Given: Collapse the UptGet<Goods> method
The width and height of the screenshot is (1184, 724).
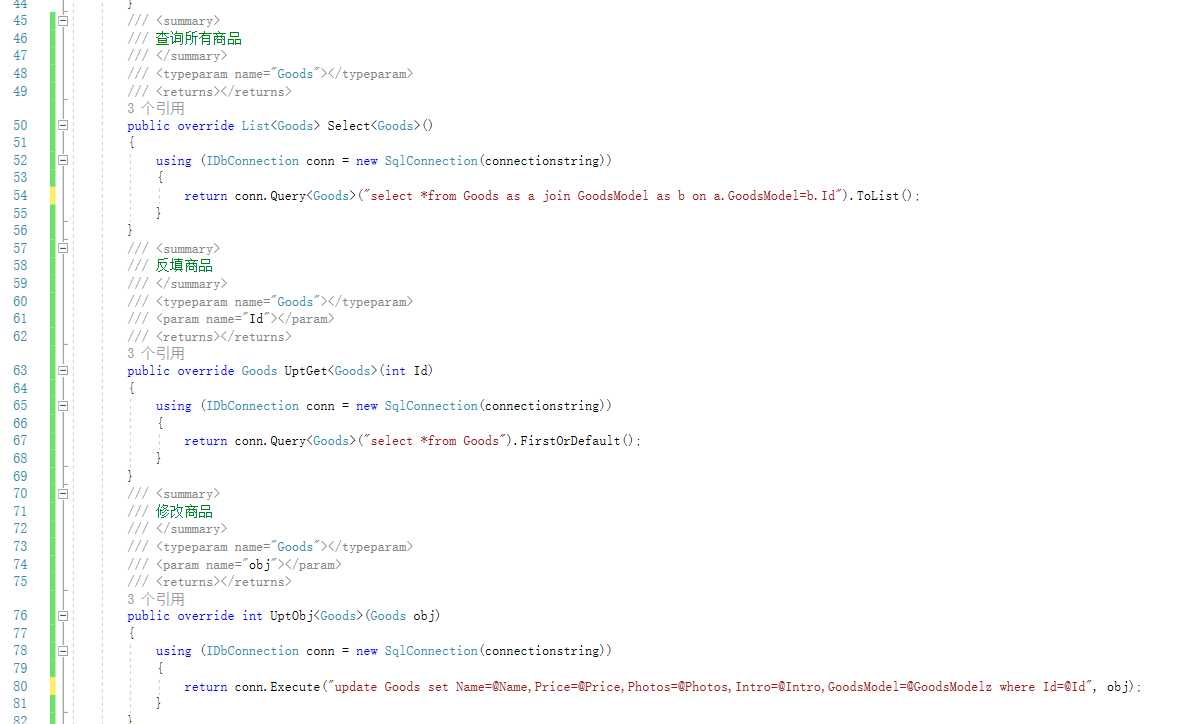Looking at the screenshot, I should 63,371.
